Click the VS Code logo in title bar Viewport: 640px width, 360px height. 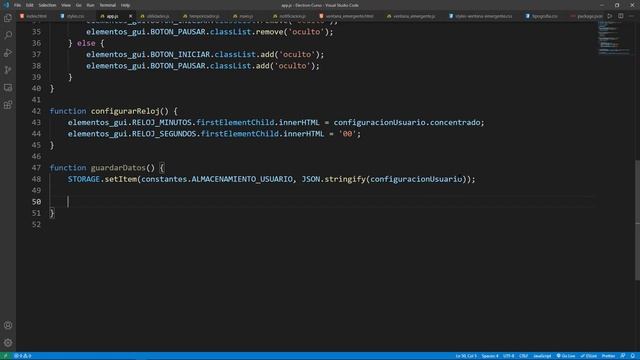point(6,5)
